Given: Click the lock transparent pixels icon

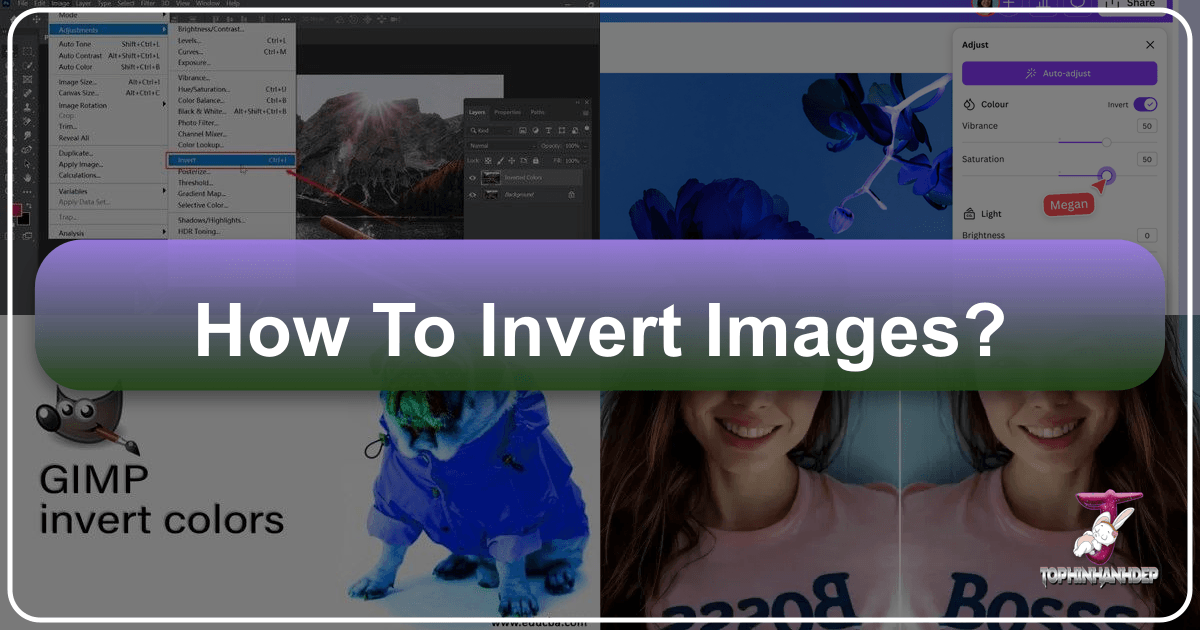Looking at the screenshot, I should coord(488,160).
